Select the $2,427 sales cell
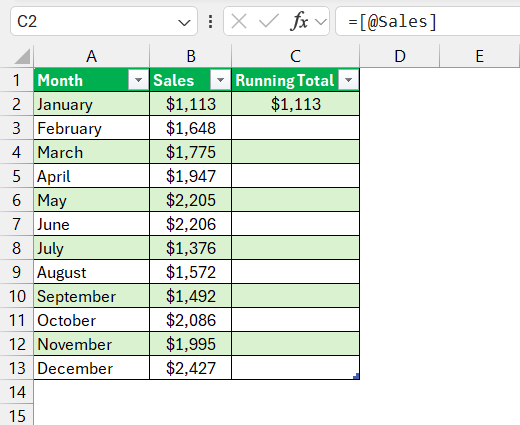Screen dimensions: 520x425 tap(191, 368)
